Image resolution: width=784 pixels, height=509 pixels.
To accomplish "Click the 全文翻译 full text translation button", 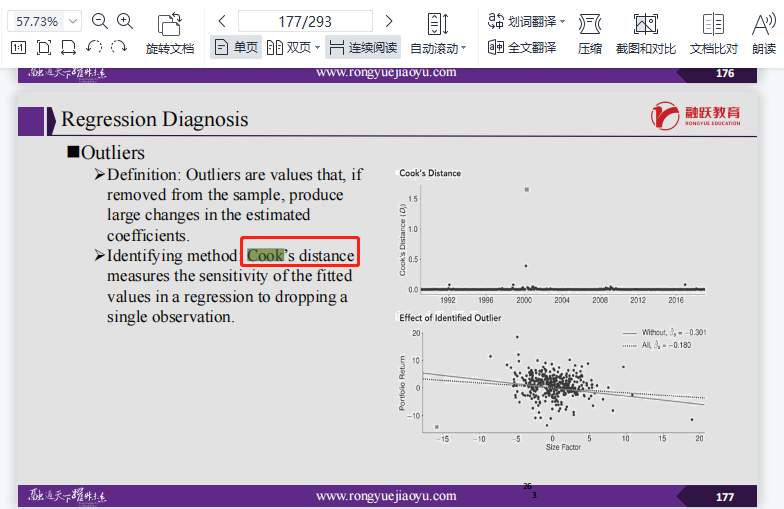I will pos(521,47).
